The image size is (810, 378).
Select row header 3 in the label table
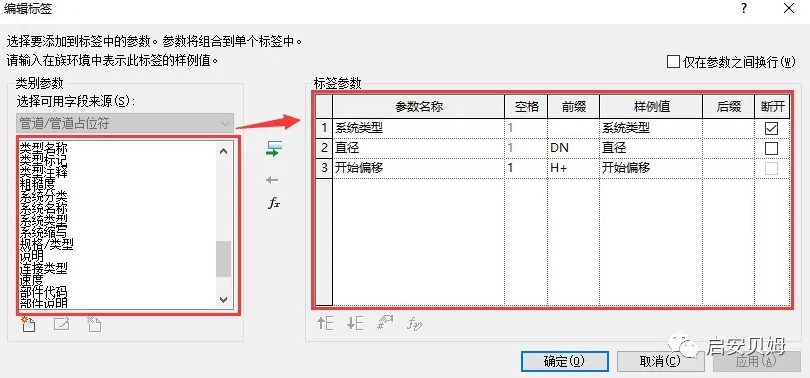pos(324,168)
